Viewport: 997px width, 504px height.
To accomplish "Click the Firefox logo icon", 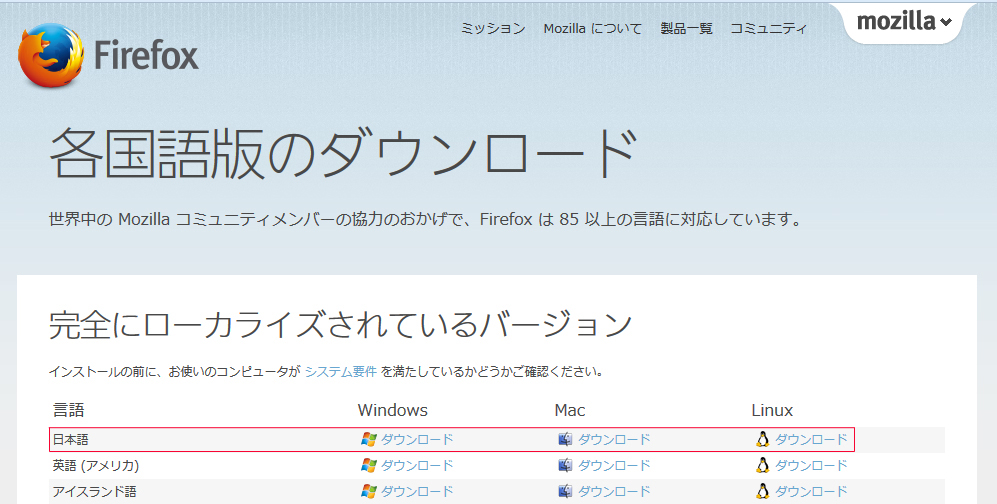I will (x=51, y=56).
